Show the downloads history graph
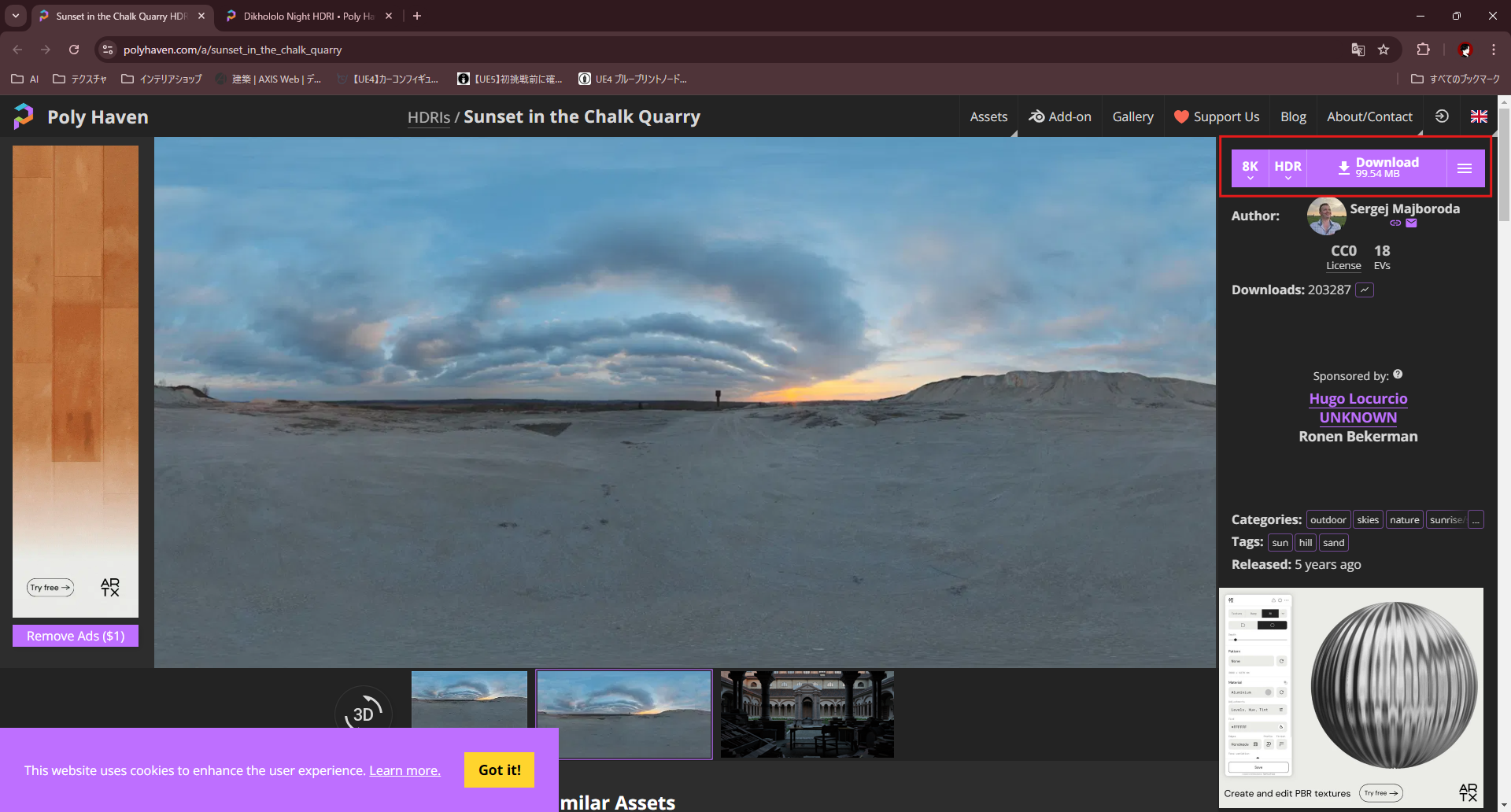The width and height of the screenshot is (1511, 812). 1365,290
